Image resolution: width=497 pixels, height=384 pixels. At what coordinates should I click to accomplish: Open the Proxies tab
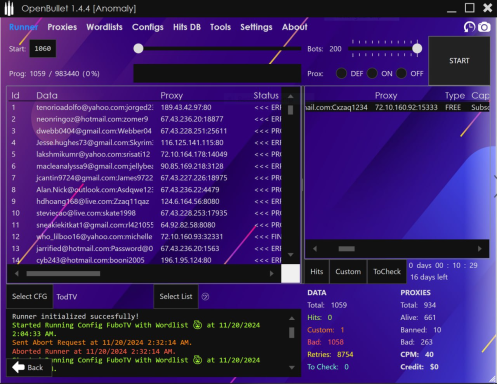click(62, 27)
